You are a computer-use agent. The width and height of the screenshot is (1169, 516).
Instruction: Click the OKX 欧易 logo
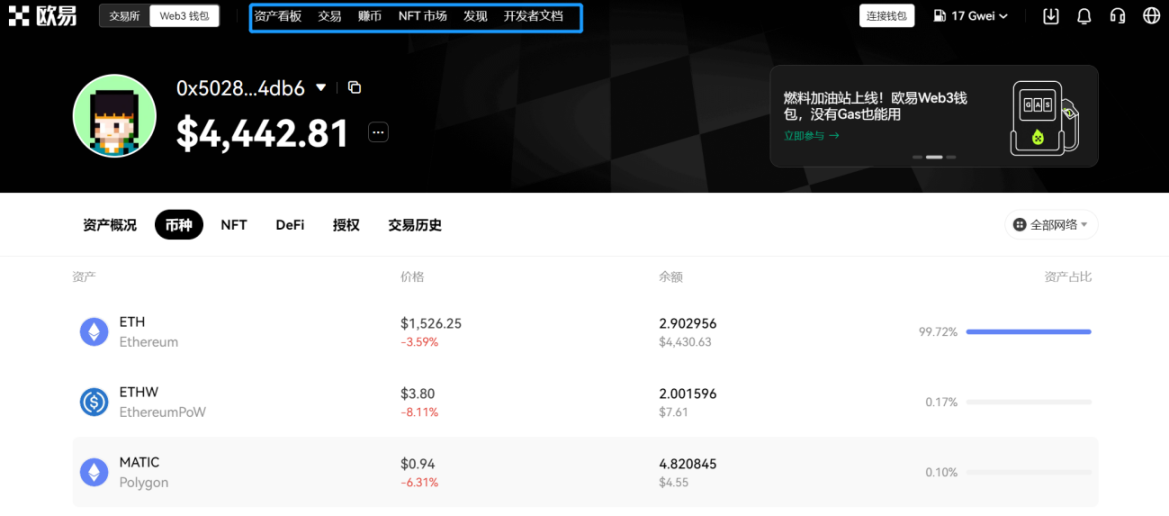click(42, 16)
